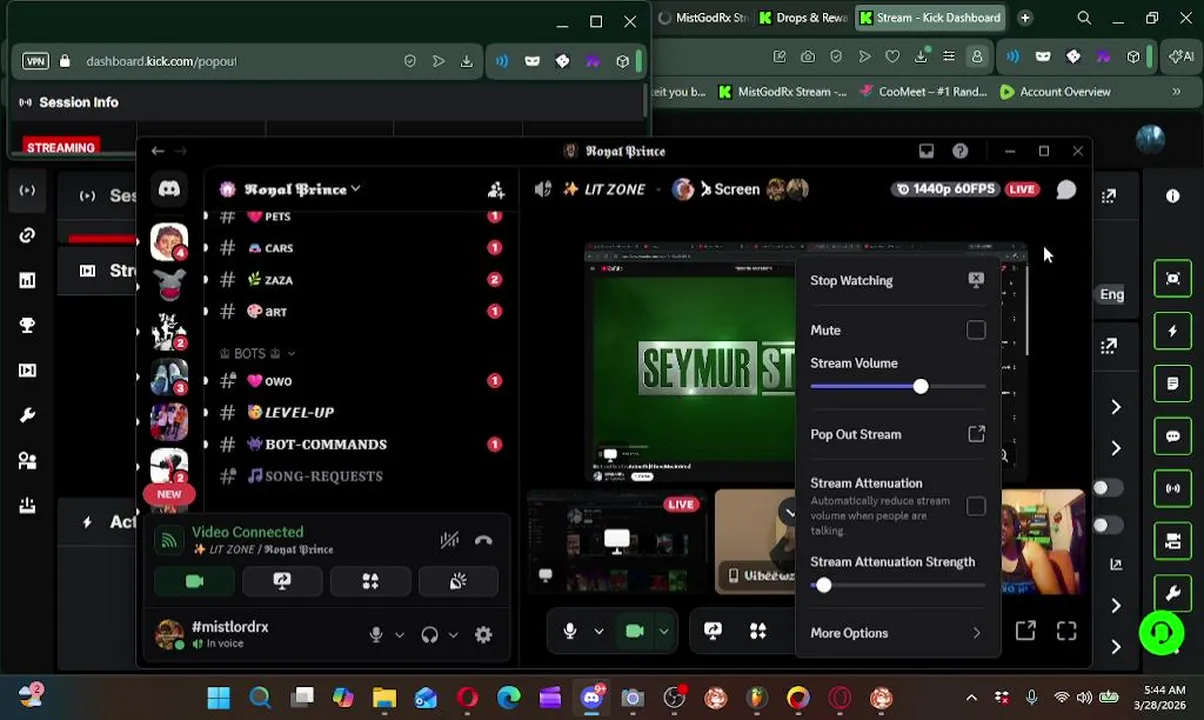The image size is (1204, 720).
Task: Click the popout window address bar URL
Action: pyautogui.click(x=161, y=61)
